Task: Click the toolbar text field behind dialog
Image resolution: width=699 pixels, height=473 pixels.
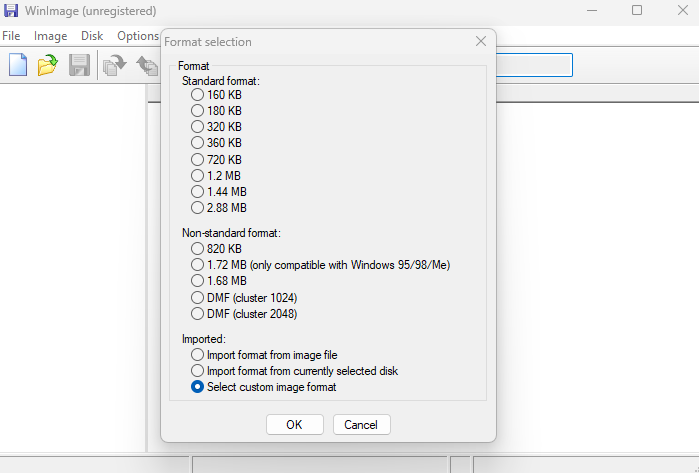Action: click(534, 65)
